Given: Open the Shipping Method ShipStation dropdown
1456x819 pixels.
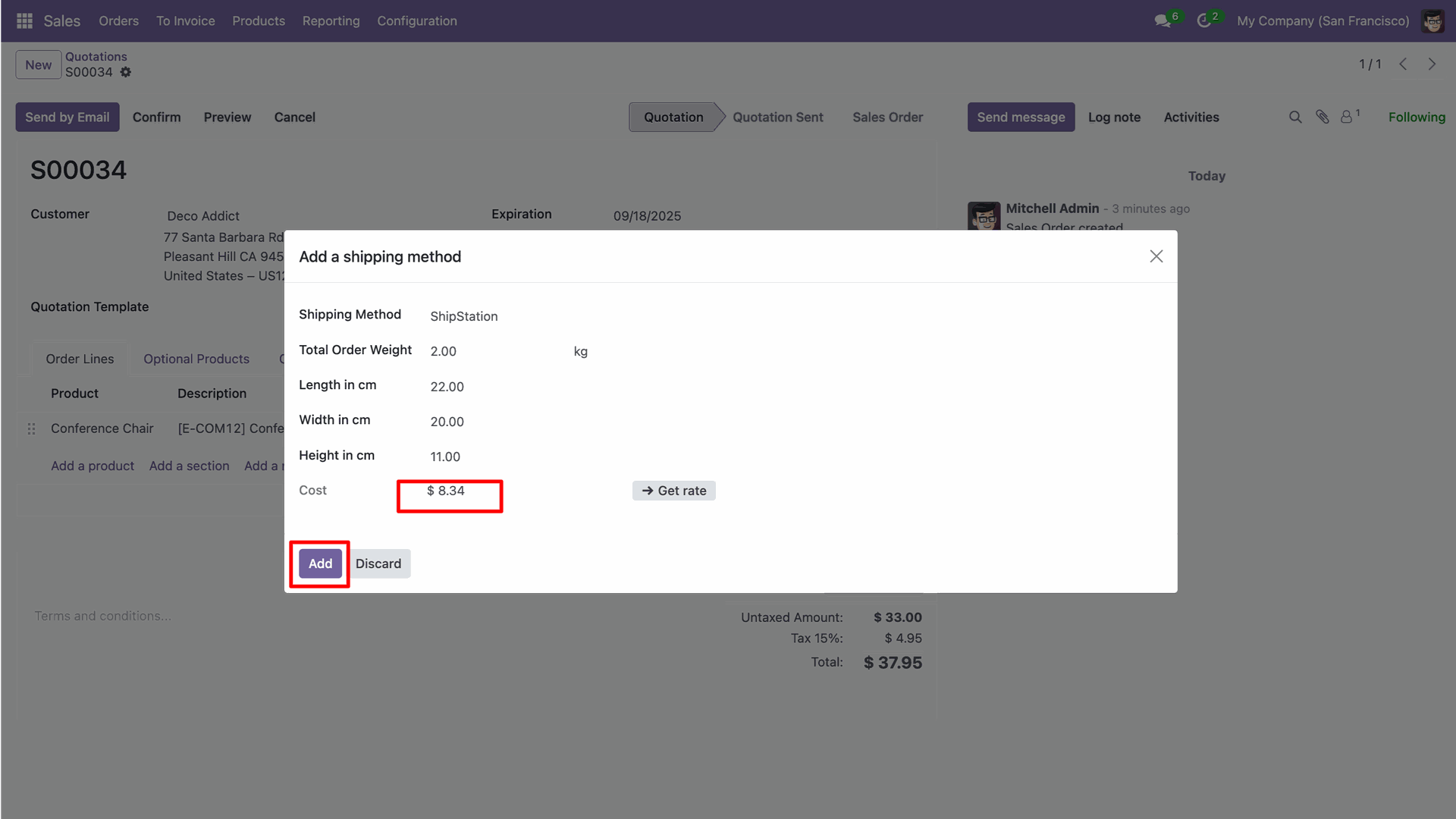Looking at the screenshot, I should click(464, 316).
